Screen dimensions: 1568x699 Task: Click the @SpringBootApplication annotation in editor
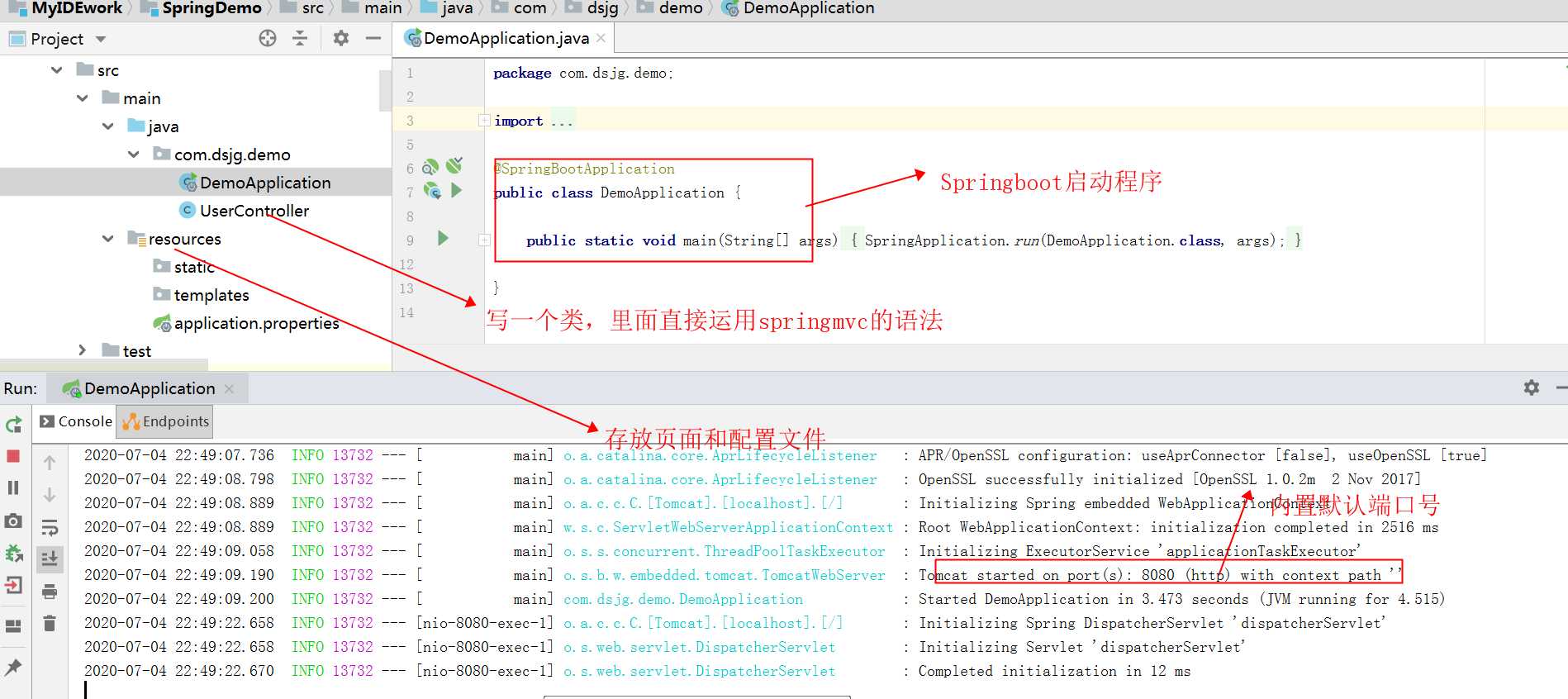(x=584, y=169)
